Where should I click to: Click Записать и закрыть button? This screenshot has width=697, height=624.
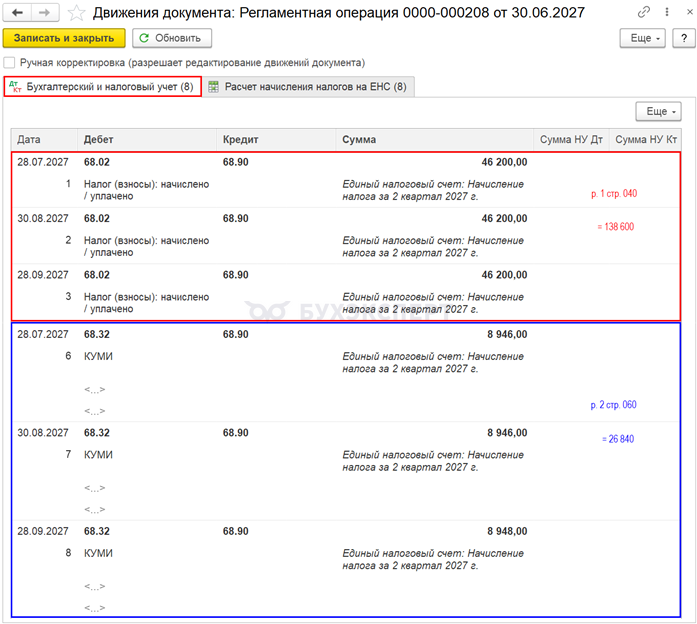point(64,38)
